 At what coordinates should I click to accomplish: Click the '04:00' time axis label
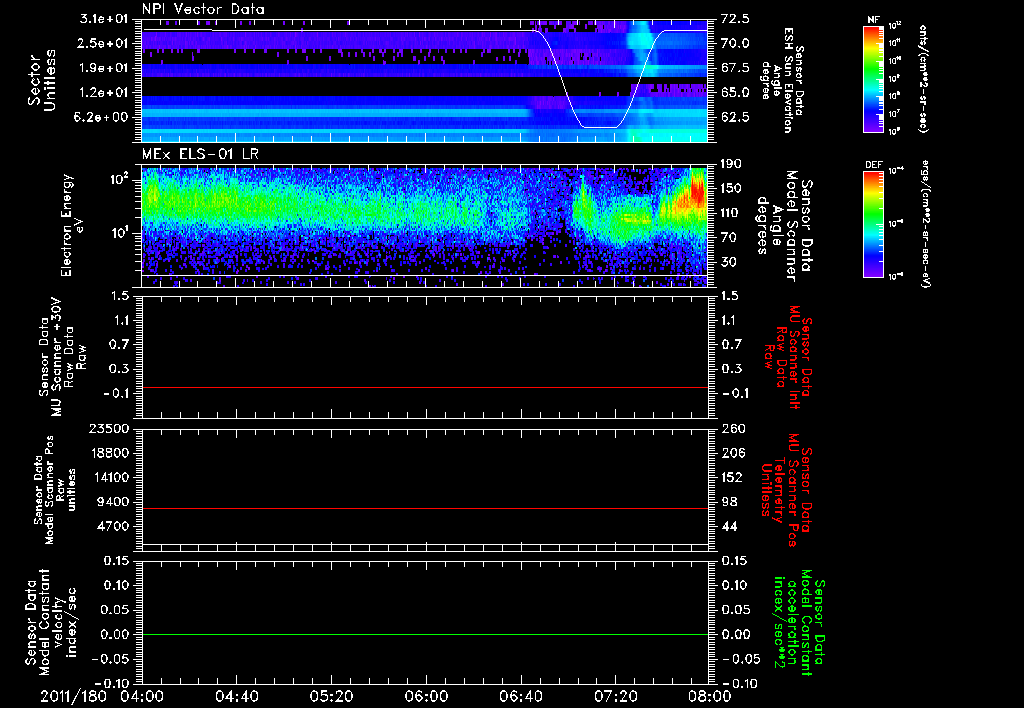[x=143, y=697]
